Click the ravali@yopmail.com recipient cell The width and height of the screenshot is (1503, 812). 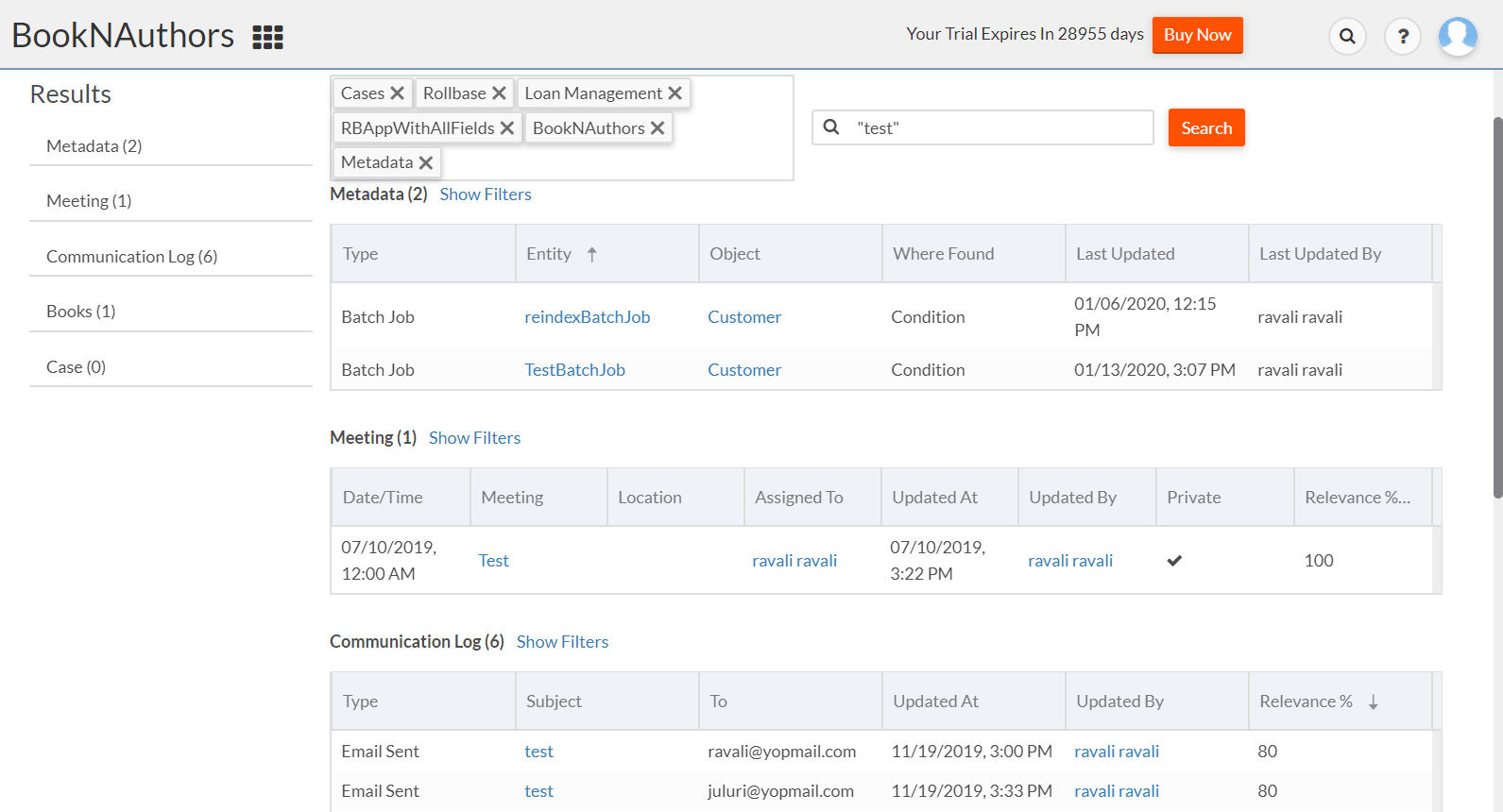tap(782, 752)
